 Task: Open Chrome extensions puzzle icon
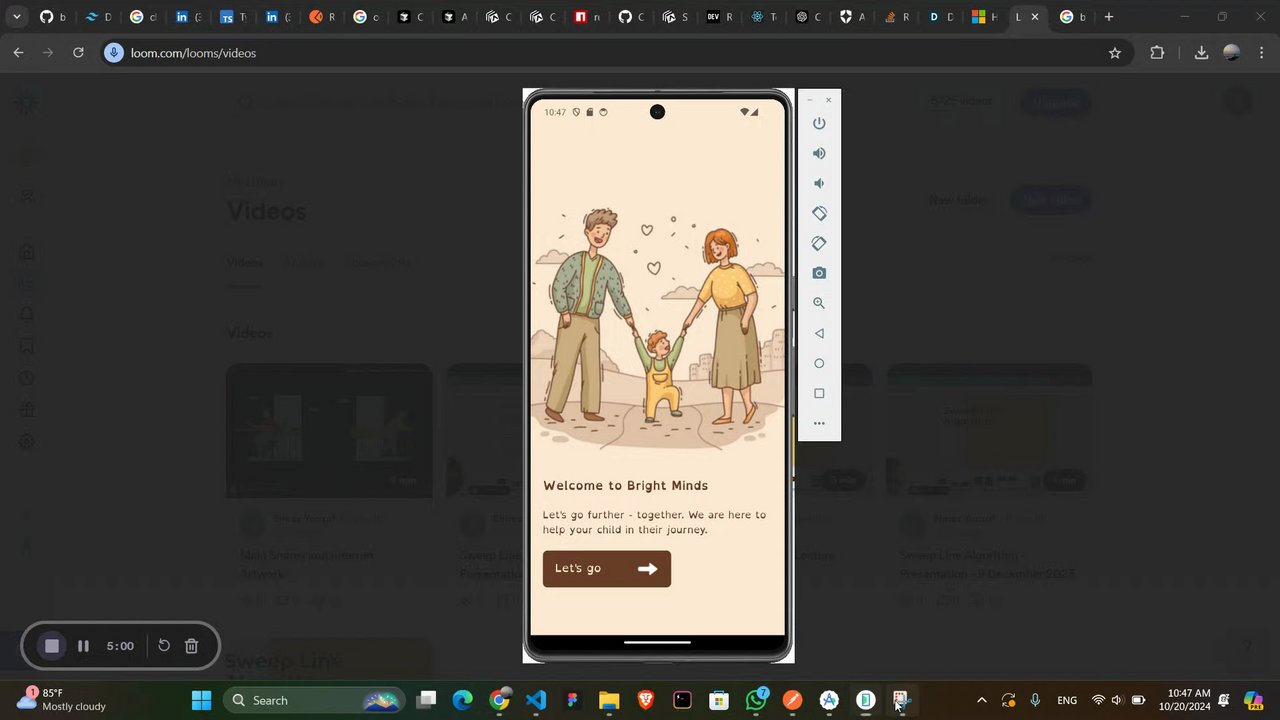1157,53
